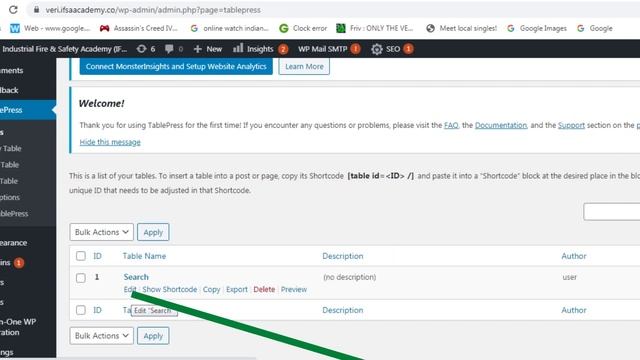Sort by the Table Name column header
The width and height of the screenshot is (640, 360).
tap(144, 256)
